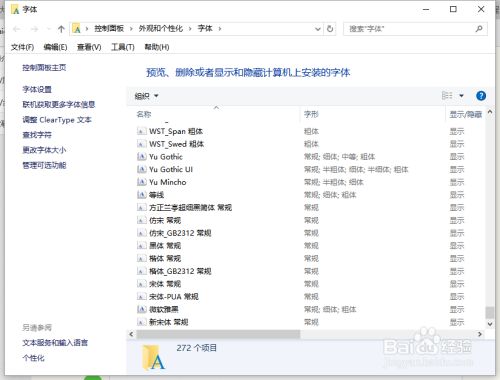Select the 新宋体 常规 font icon
The image size is (500, 380).
coord(142,322)
